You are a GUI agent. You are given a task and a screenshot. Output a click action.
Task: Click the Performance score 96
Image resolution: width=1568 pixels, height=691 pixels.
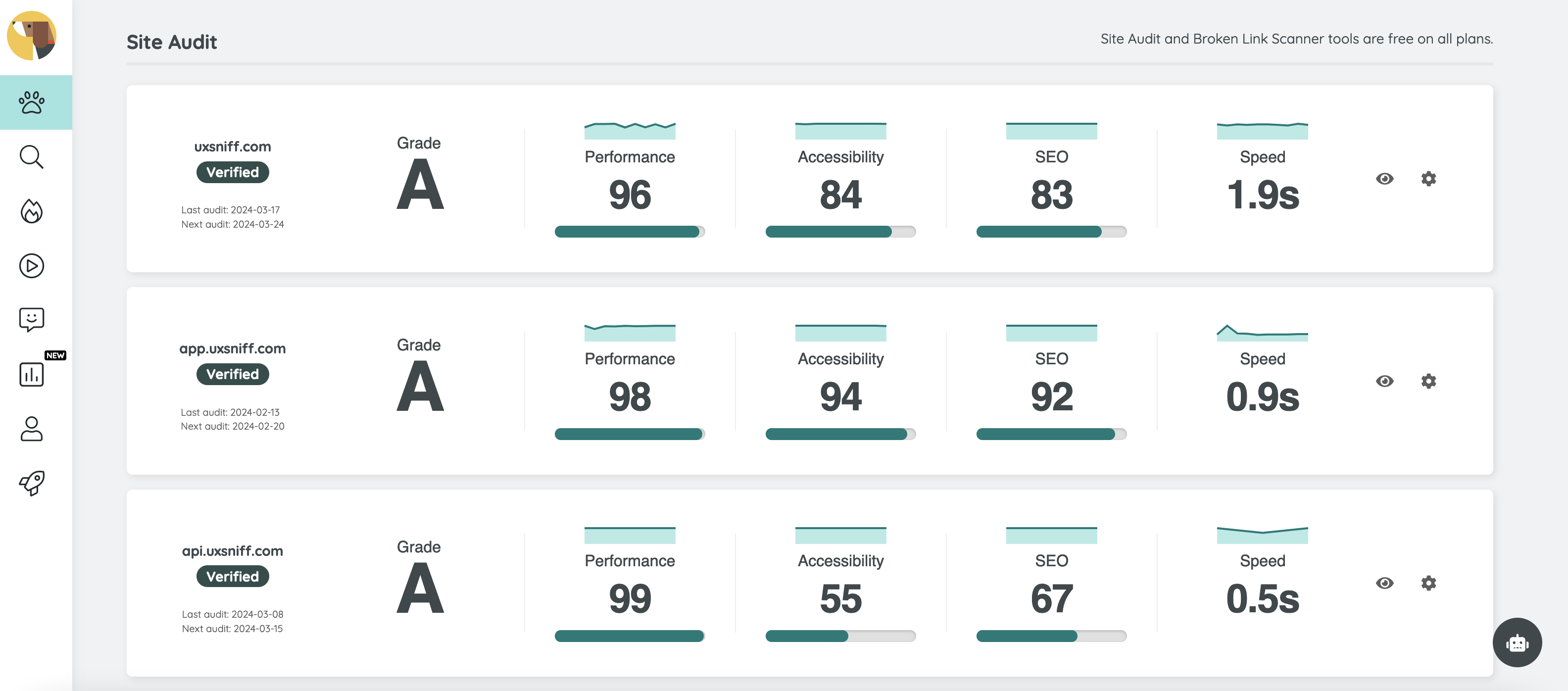point(630,195)
